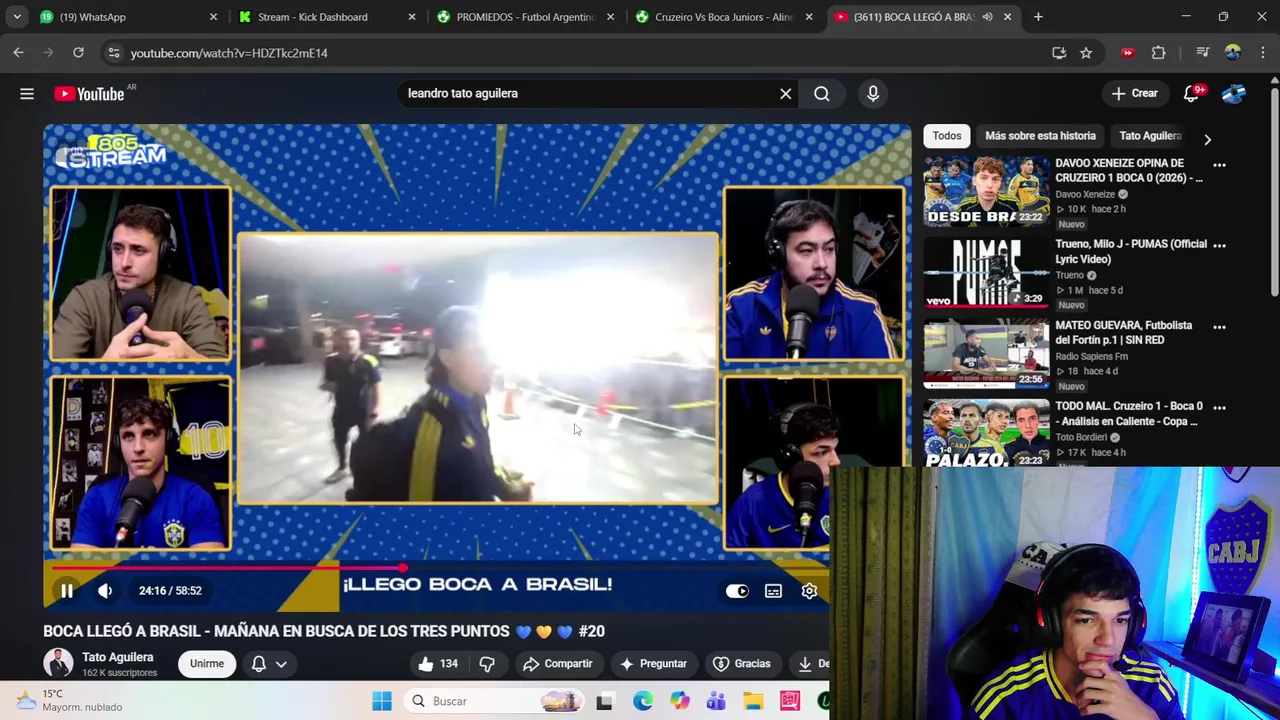Run search with the magnifier button
The image size is (1280, 720).
[x=821, y=93]
